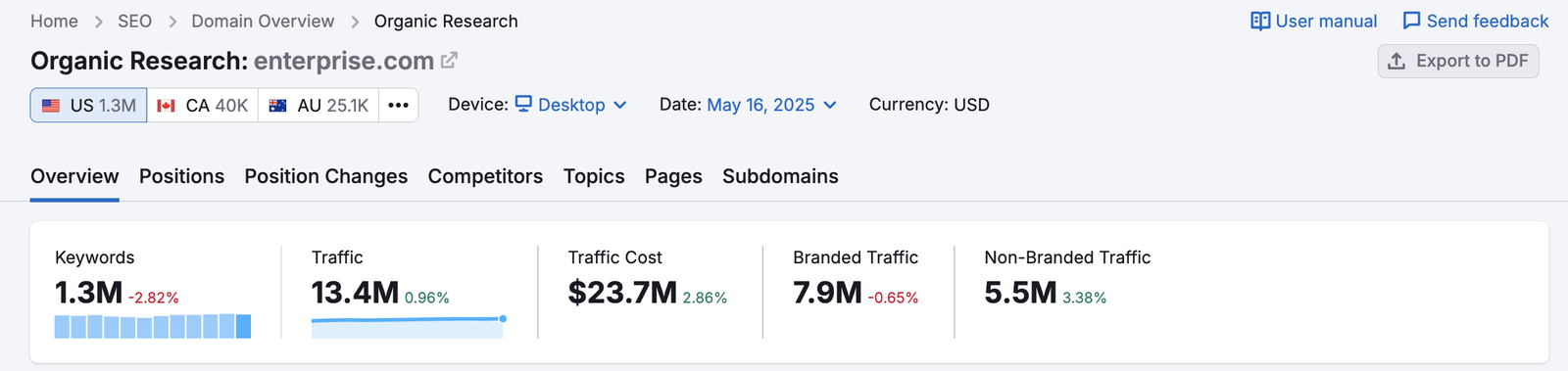The height and width of the screenshot is (371, 1568).
Task: Click the Domain Overview breadcrumb link
Action: pos(263,22)
